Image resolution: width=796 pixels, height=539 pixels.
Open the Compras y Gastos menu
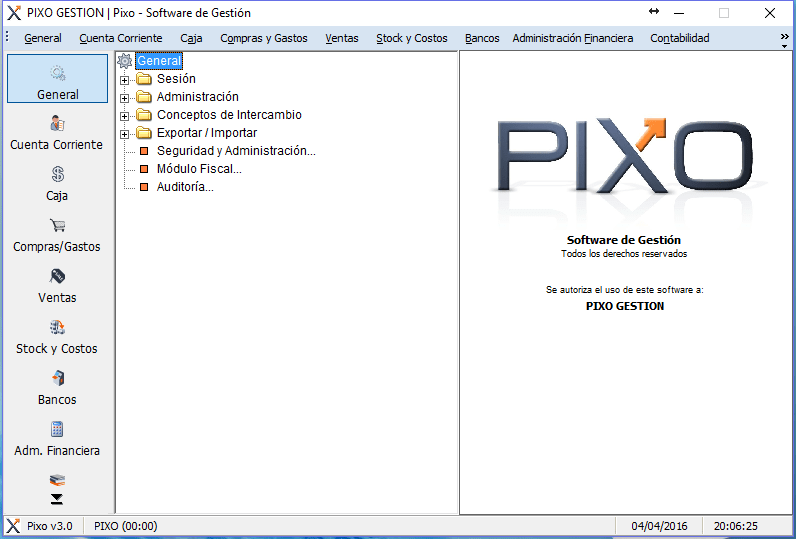pyautogui.click(x=264, y=38)
